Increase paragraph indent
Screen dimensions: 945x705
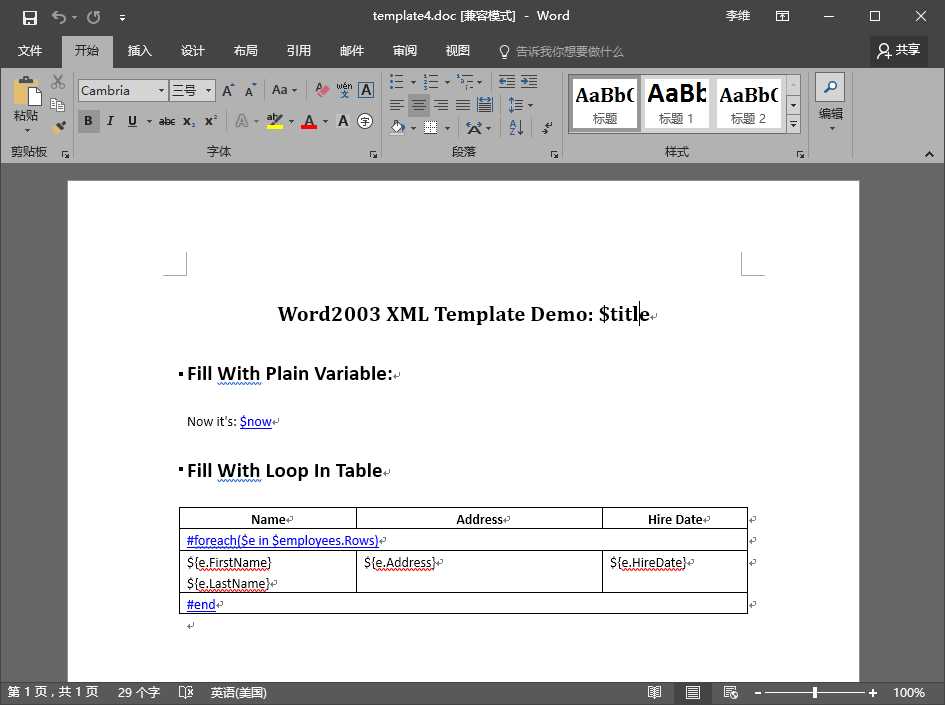(529, 81)
